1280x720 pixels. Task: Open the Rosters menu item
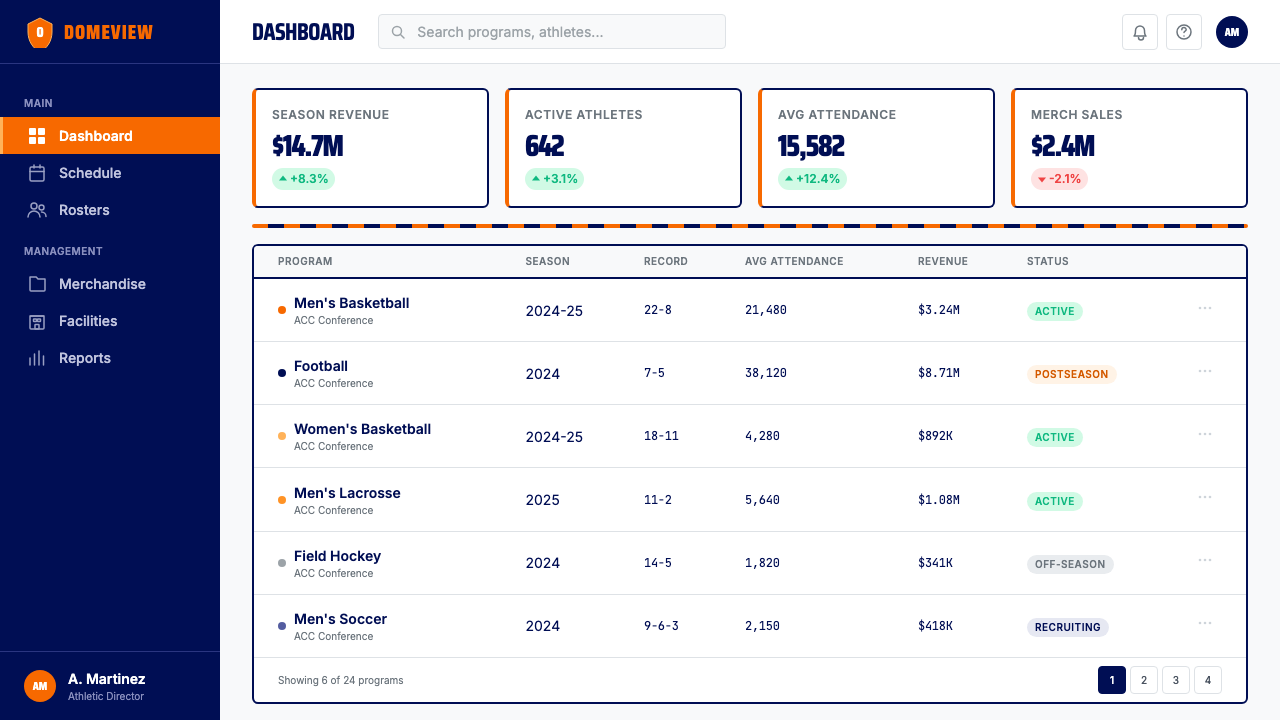110,210
